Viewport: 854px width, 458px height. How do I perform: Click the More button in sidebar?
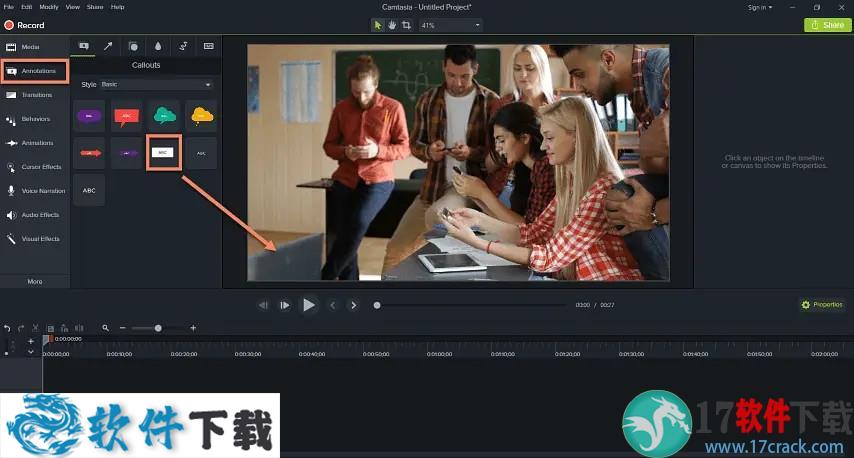35,282
